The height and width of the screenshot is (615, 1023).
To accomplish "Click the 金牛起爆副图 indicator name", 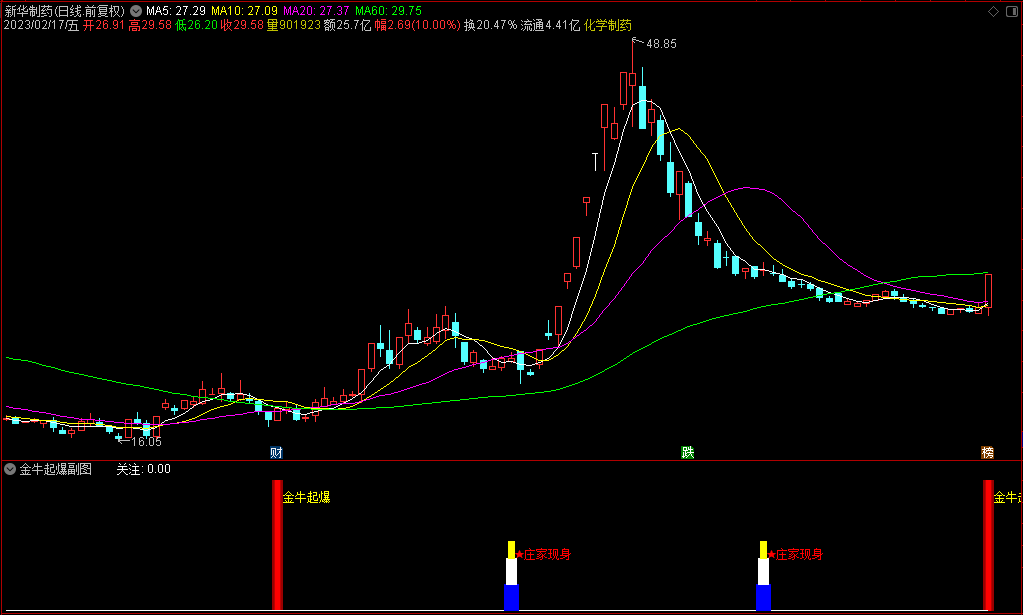I will coord(55,469).
